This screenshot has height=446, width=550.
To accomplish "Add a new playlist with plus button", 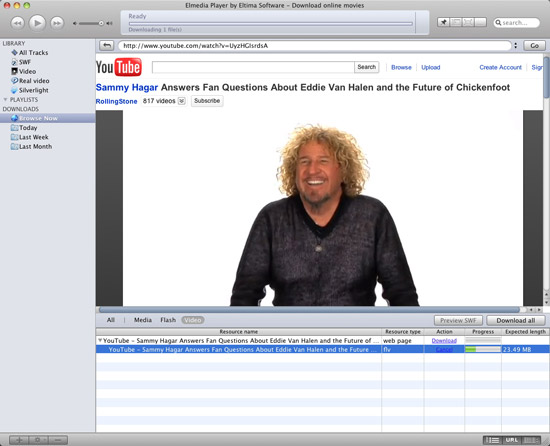I will tap(20, 440).
